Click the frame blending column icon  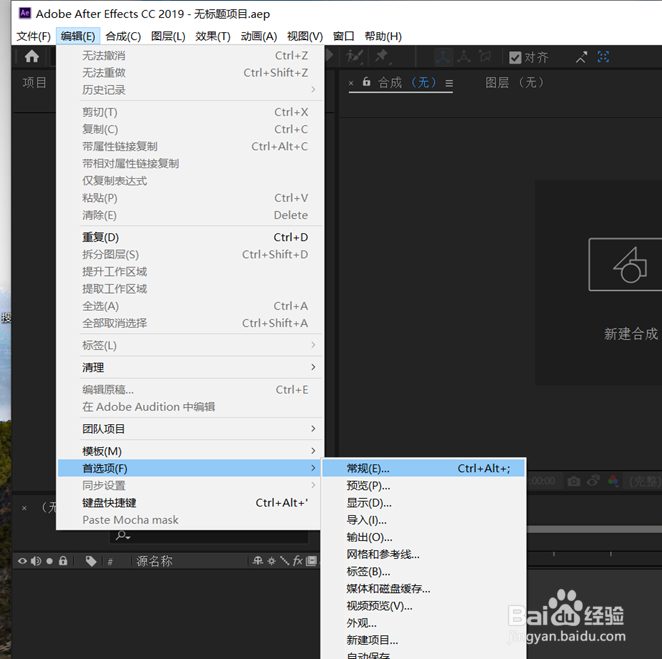click(312, 561)
